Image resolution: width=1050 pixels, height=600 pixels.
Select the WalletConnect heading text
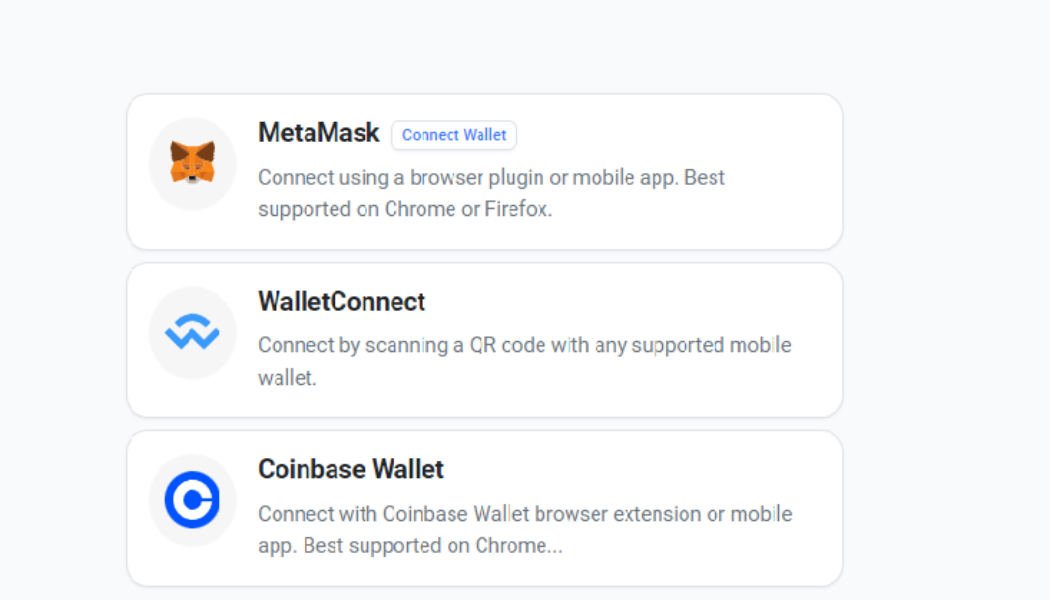(341, 302)
